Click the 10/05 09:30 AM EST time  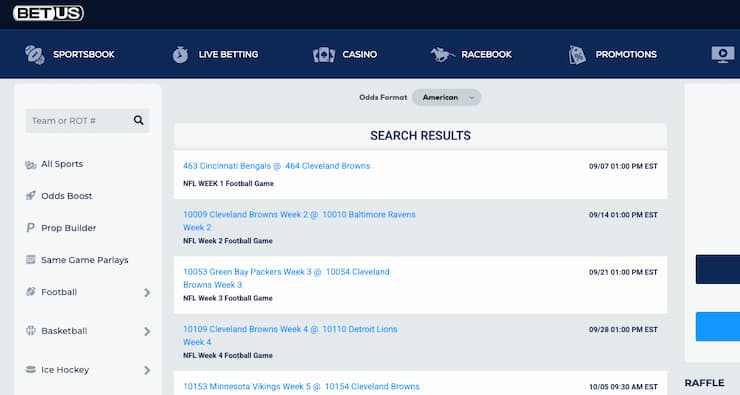click(x=623, y=387)
